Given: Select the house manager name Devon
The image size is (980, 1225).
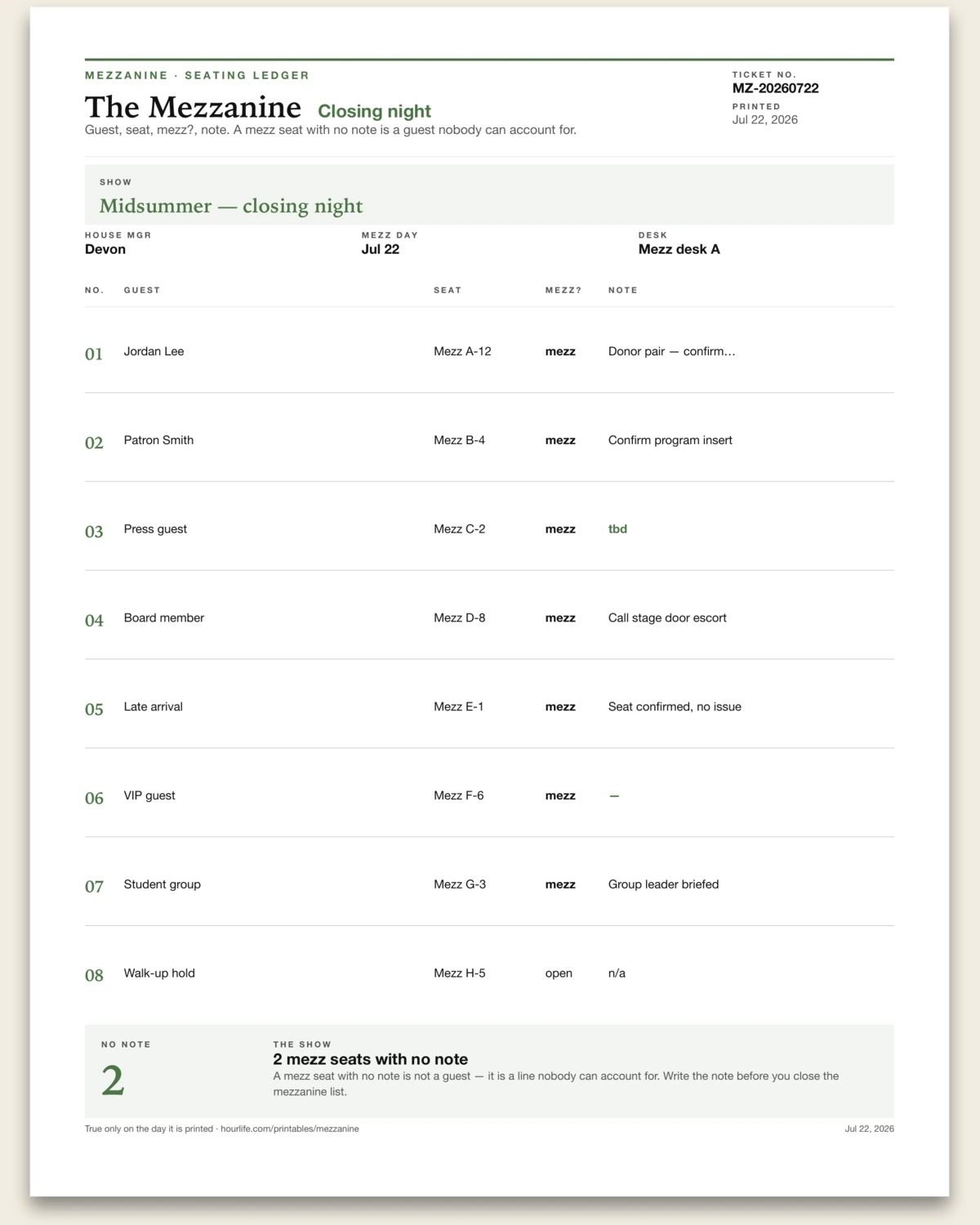Looking at the screenshot, I should pos(105,249).
